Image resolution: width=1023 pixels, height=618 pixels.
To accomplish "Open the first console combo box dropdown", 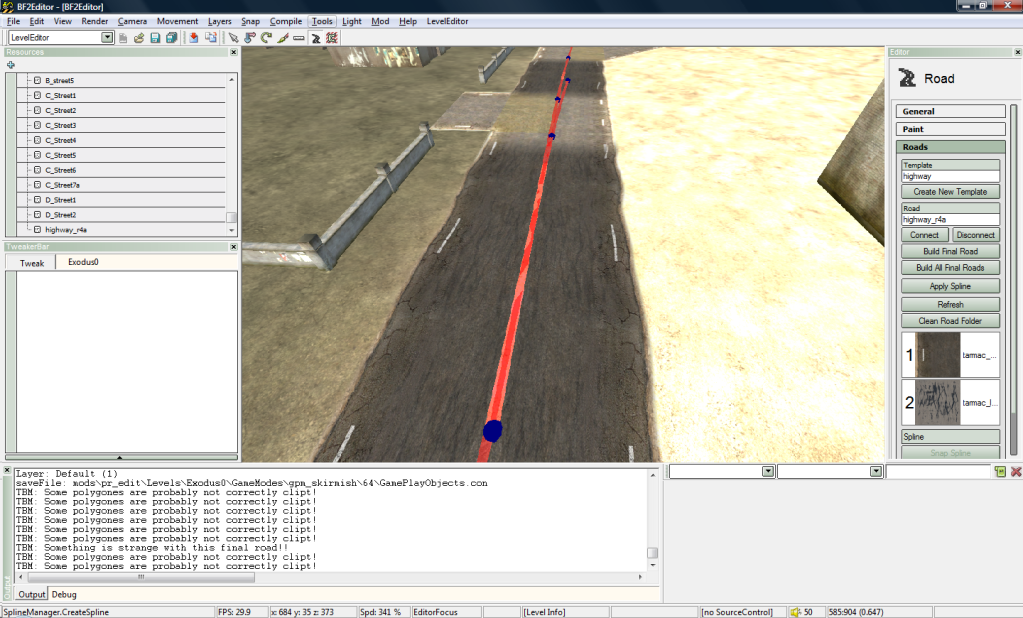I will coord(768,471).
